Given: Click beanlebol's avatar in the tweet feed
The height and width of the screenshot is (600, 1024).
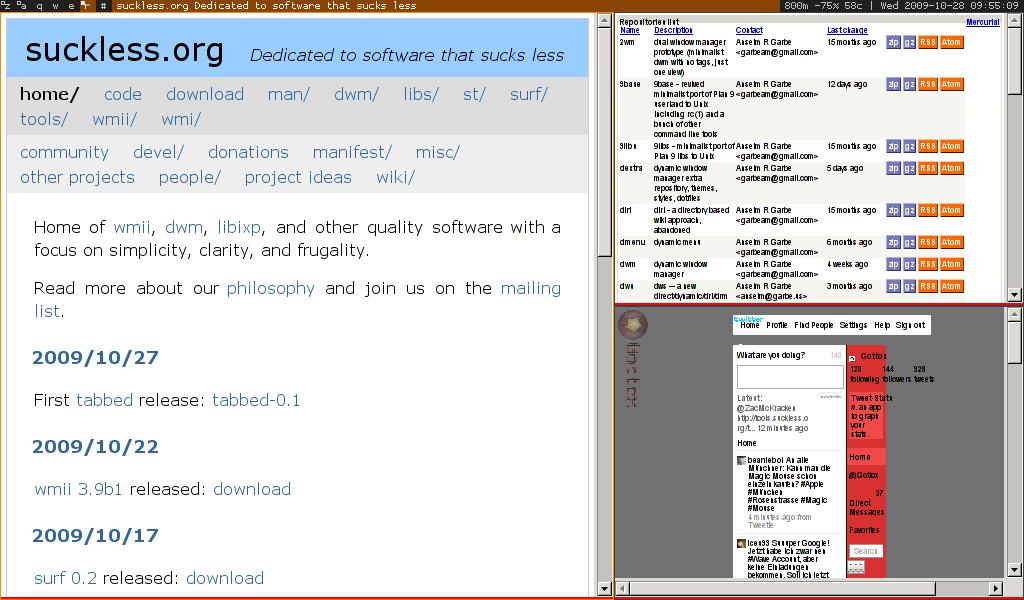Looking at the screenshot, I should pos(741,461).
